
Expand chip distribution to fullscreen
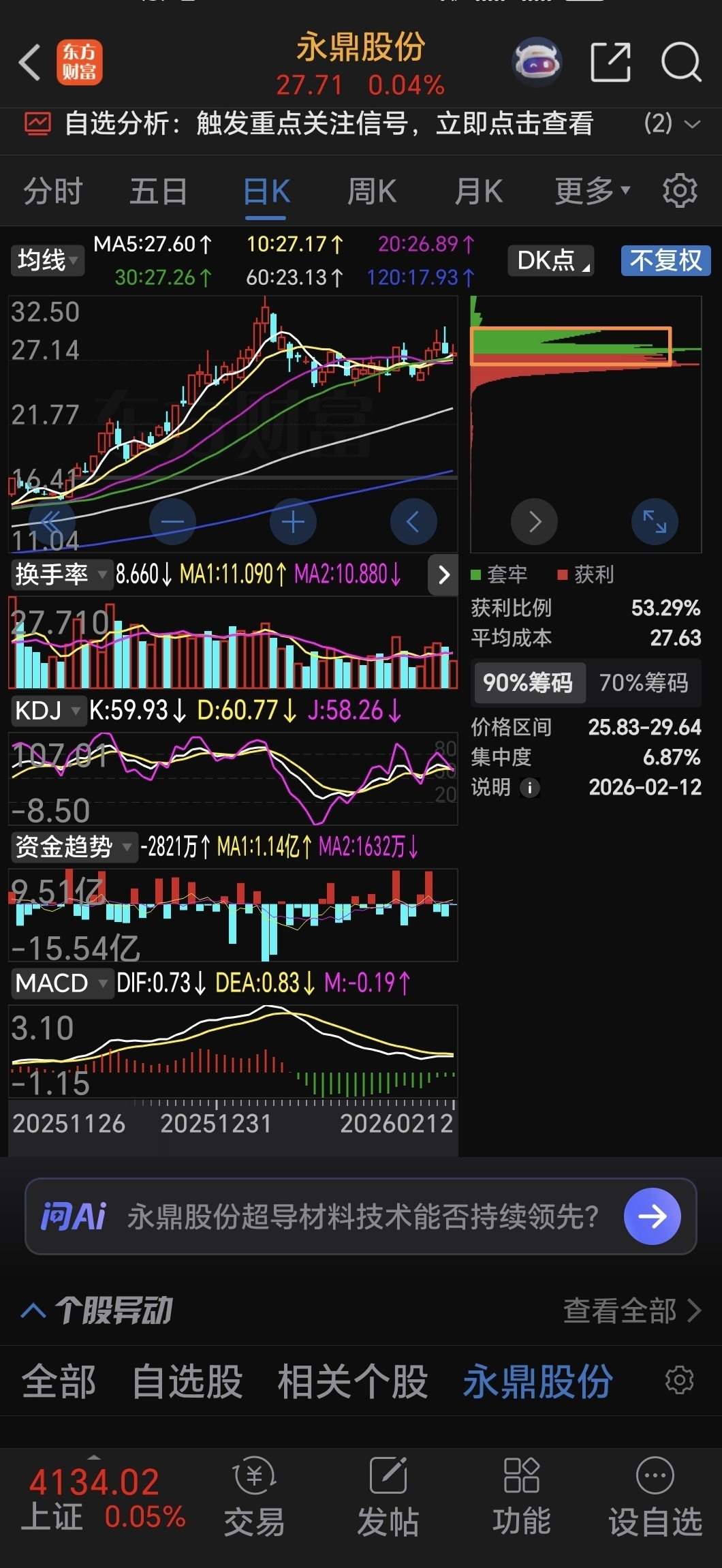[x=655, y=522]
